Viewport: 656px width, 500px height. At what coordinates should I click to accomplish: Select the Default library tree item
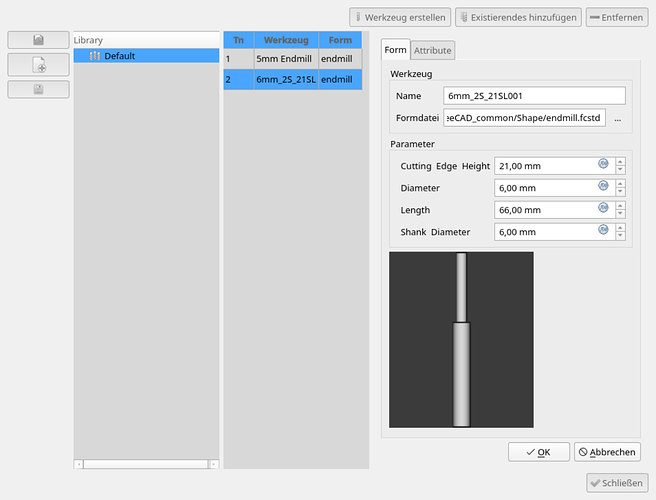pos(119,56)
